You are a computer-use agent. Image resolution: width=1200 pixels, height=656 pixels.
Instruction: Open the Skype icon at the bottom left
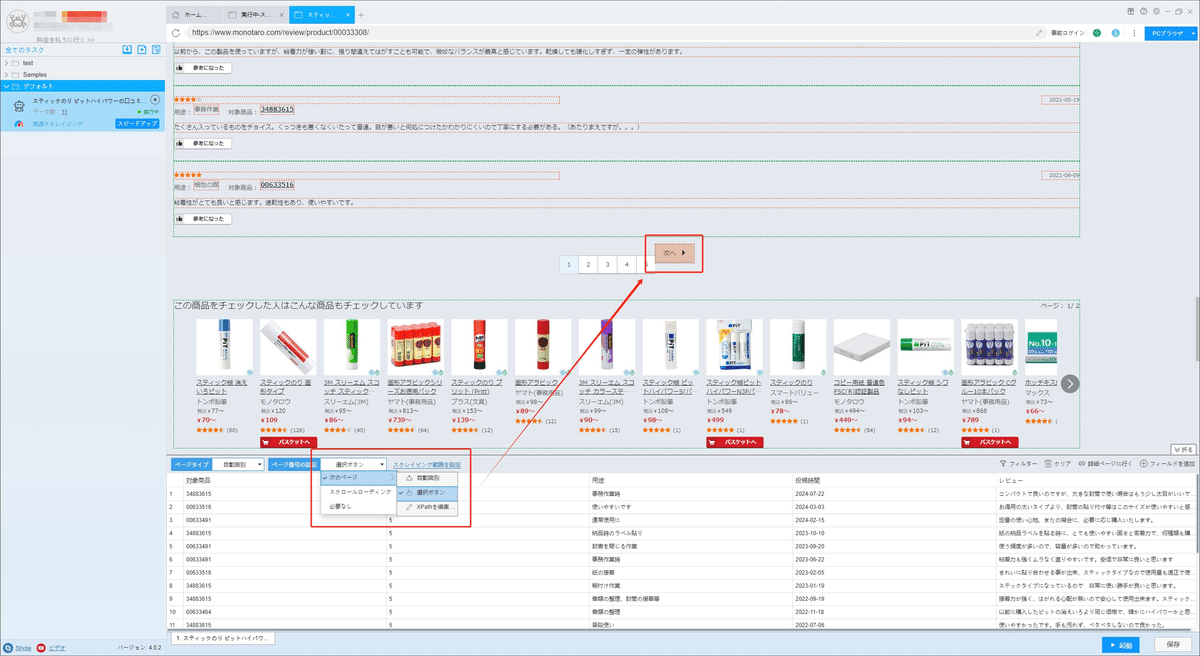[9, 648]
